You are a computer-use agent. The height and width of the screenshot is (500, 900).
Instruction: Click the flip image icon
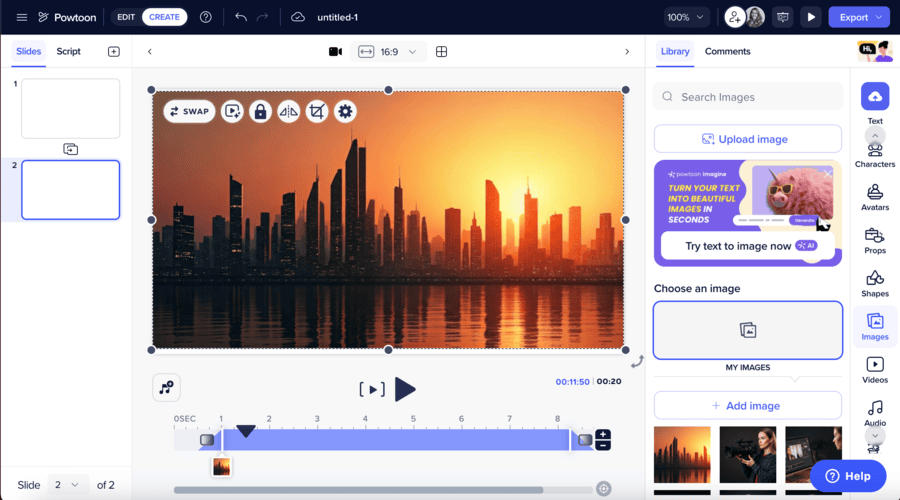(289, 111)
